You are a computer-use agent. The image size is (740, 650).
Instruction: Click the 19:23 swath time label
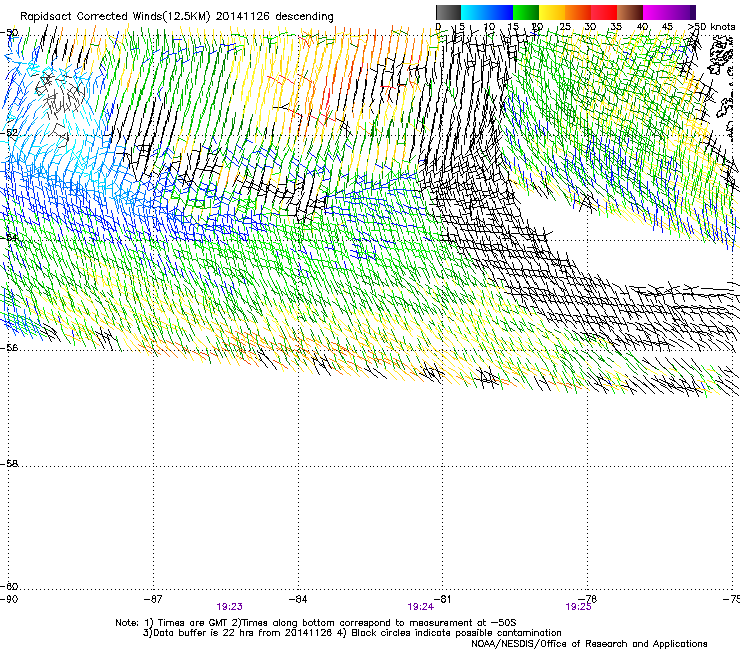229,607
